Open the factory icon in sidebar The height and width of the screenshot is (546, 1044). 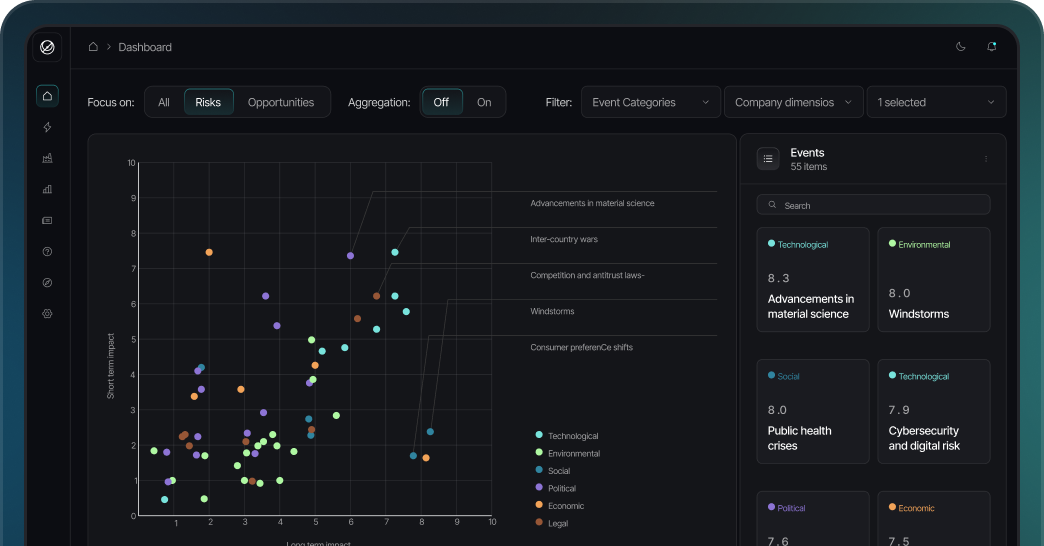coord(47,158)
